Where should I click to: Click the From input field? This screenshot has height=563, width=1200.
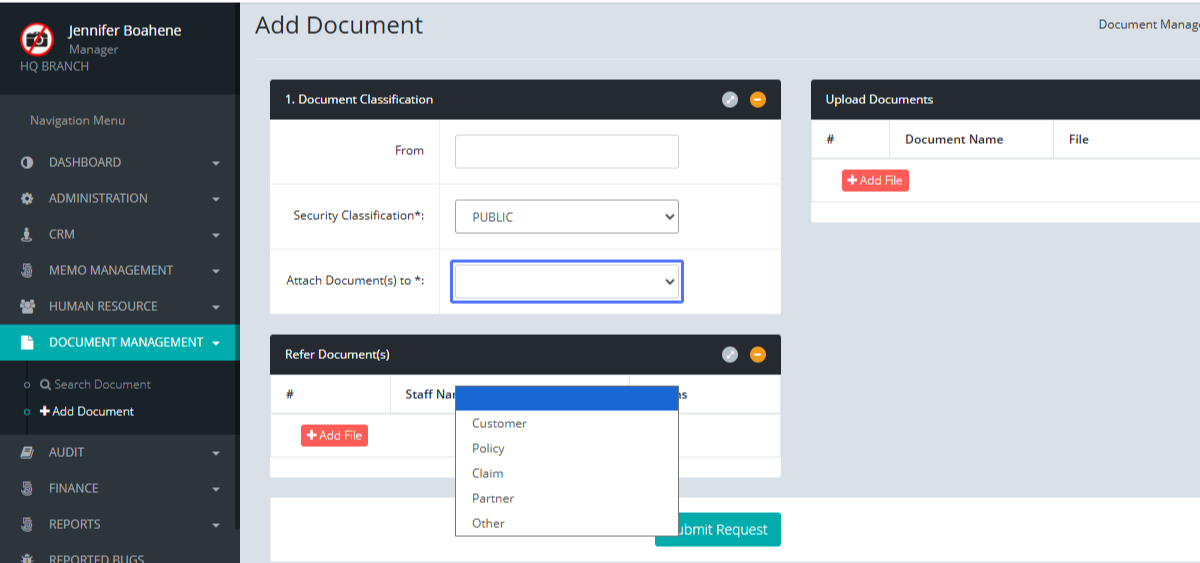coord(566,152)
